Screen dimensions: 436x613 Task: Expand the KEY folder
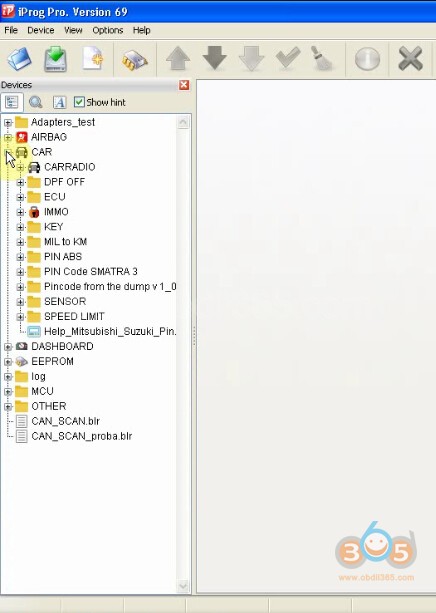click(20, 227)
